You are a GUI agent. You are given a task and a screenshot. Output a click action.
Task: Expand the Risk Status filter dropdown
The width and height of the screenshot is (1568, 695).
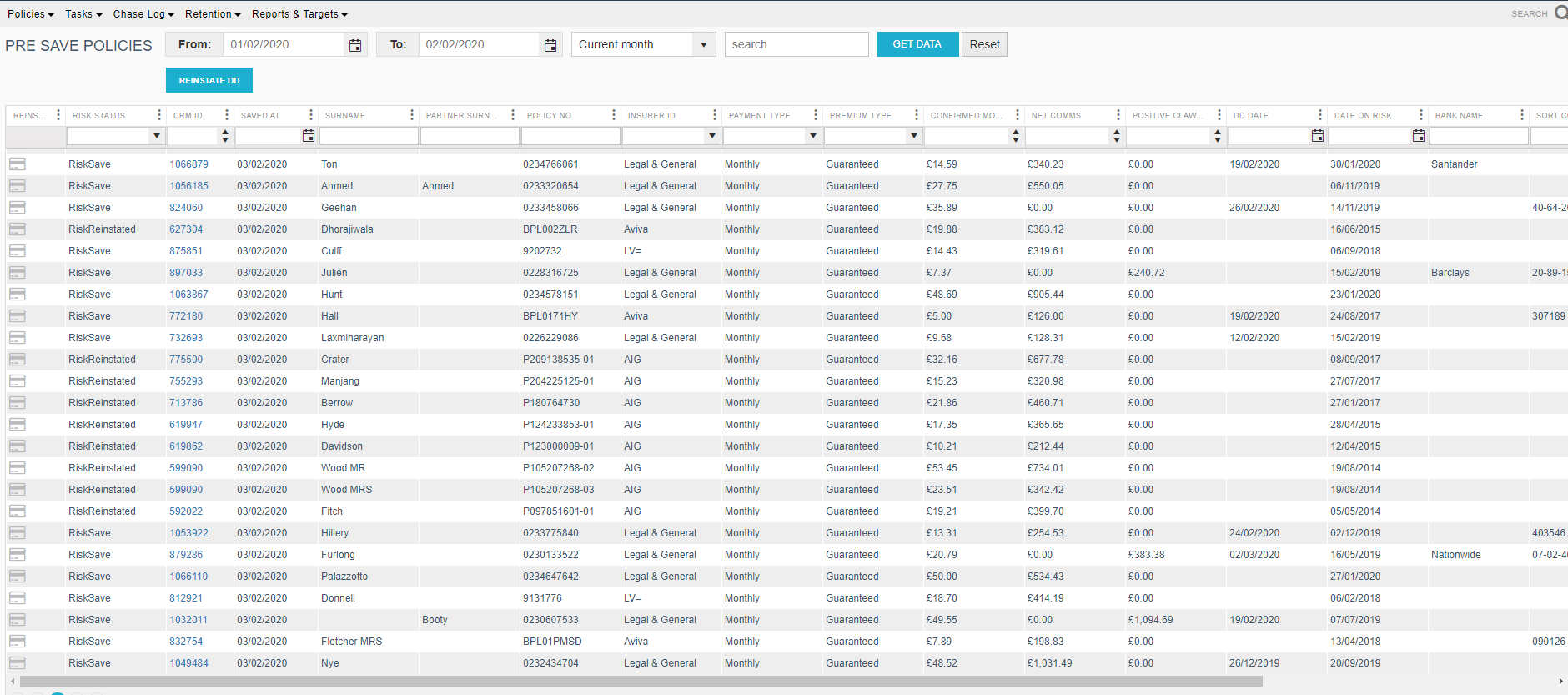(156, 136)
